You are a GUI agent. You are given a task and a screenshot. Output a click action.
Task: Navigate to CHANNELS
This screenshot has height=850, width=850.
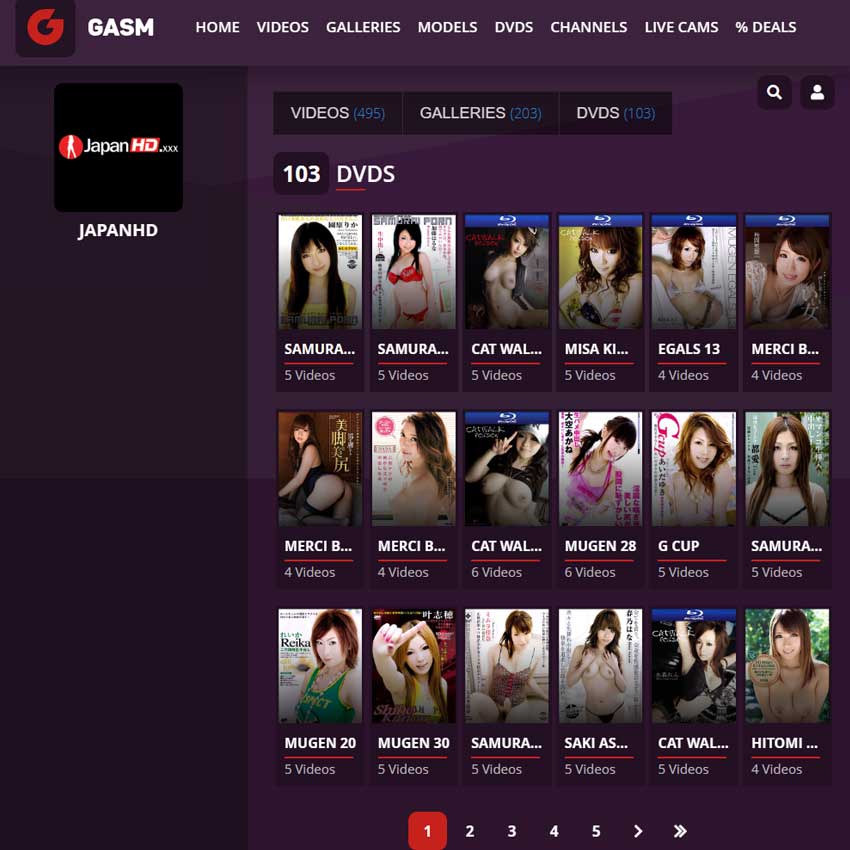(x=589, y=27)
